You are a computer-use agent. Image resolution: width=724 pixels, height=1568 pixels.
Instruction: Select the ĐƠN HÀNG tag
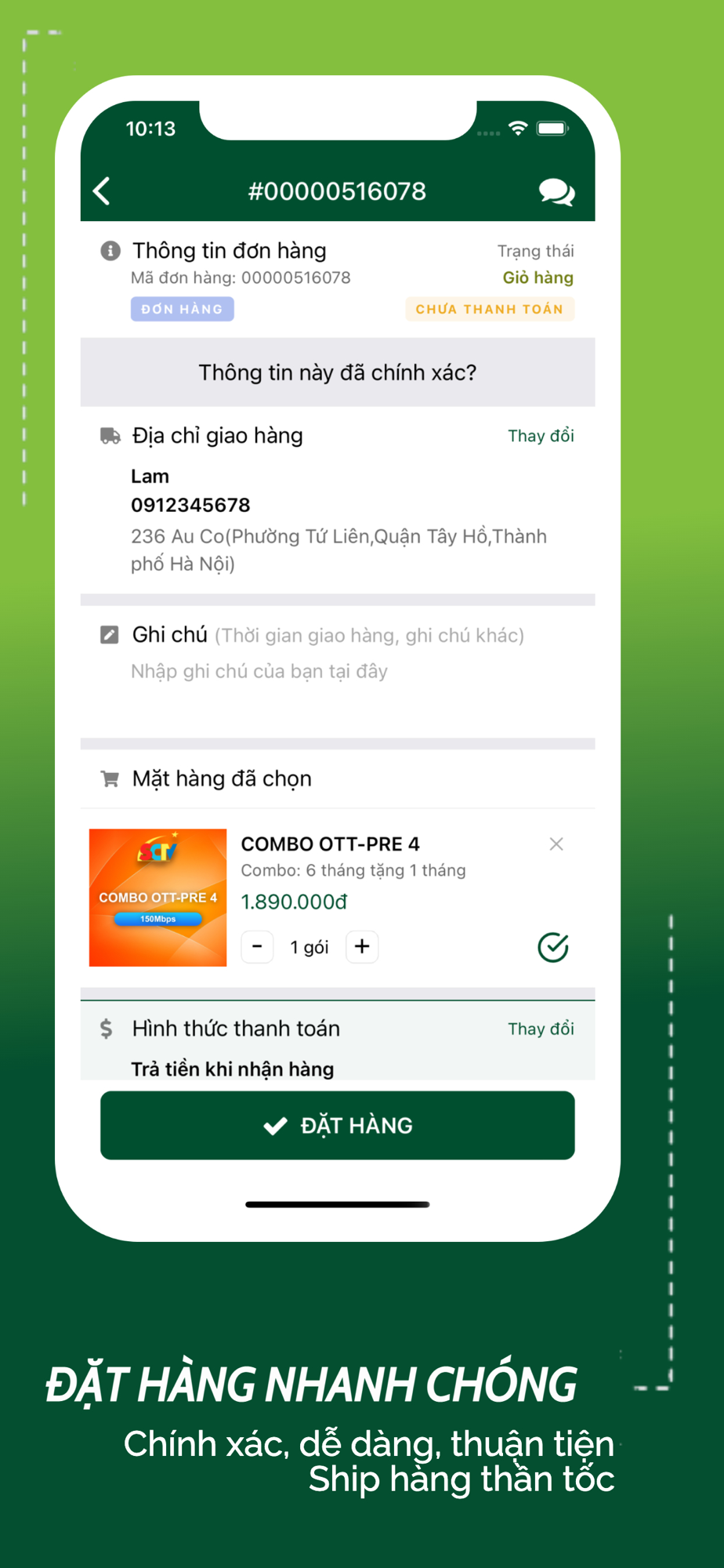[182, 309]
